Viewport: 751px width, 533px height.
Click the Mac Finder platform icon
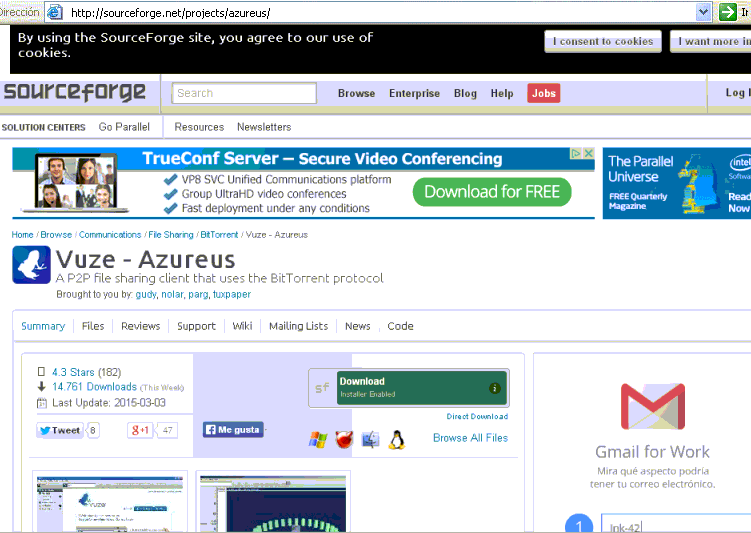[x=370, y=439]
